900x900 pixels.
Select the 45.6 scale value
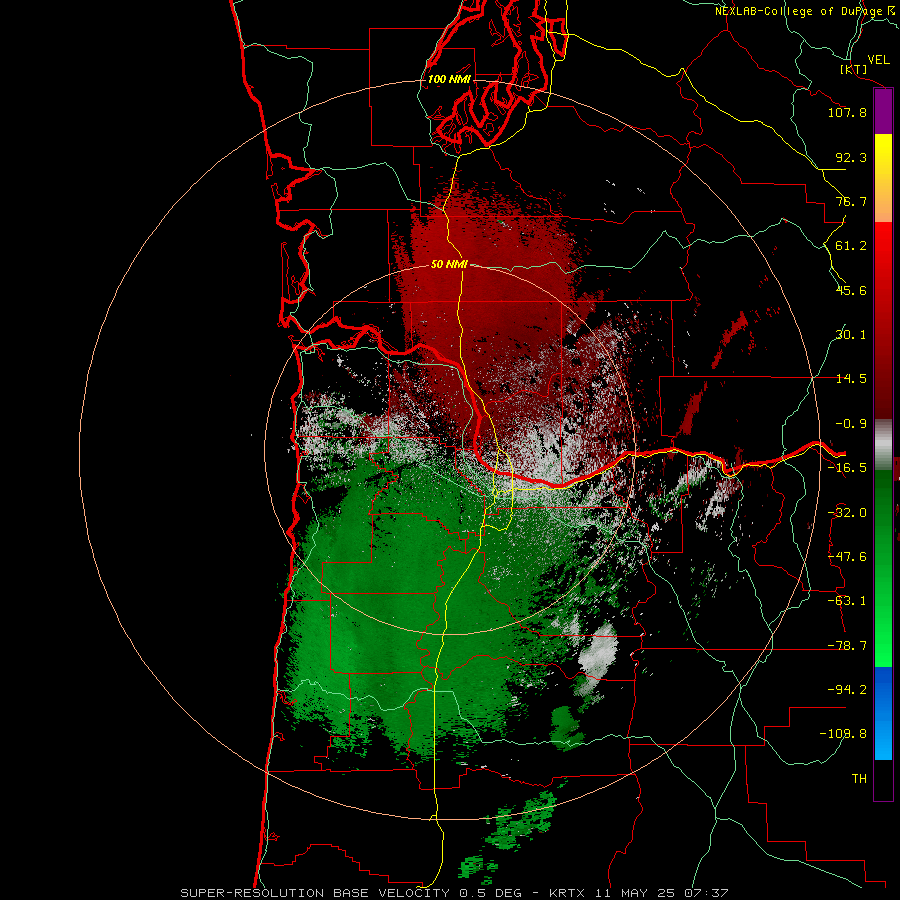(851, 290)
